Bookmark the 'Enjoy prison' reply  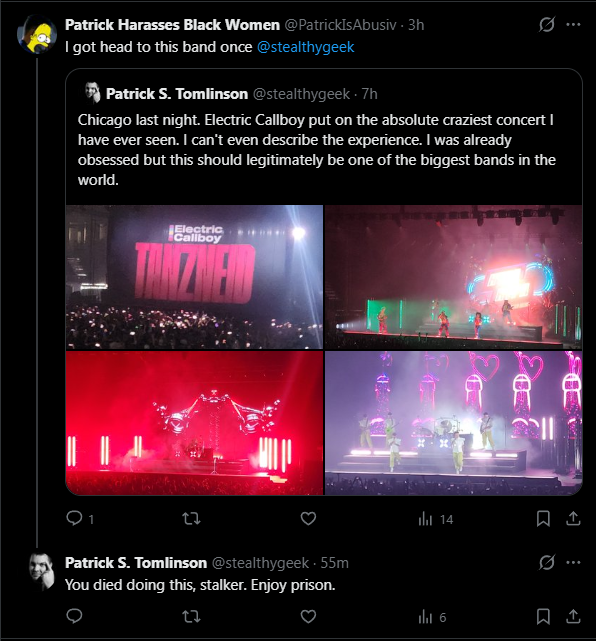pyautogui.click(x=543, y=616)
